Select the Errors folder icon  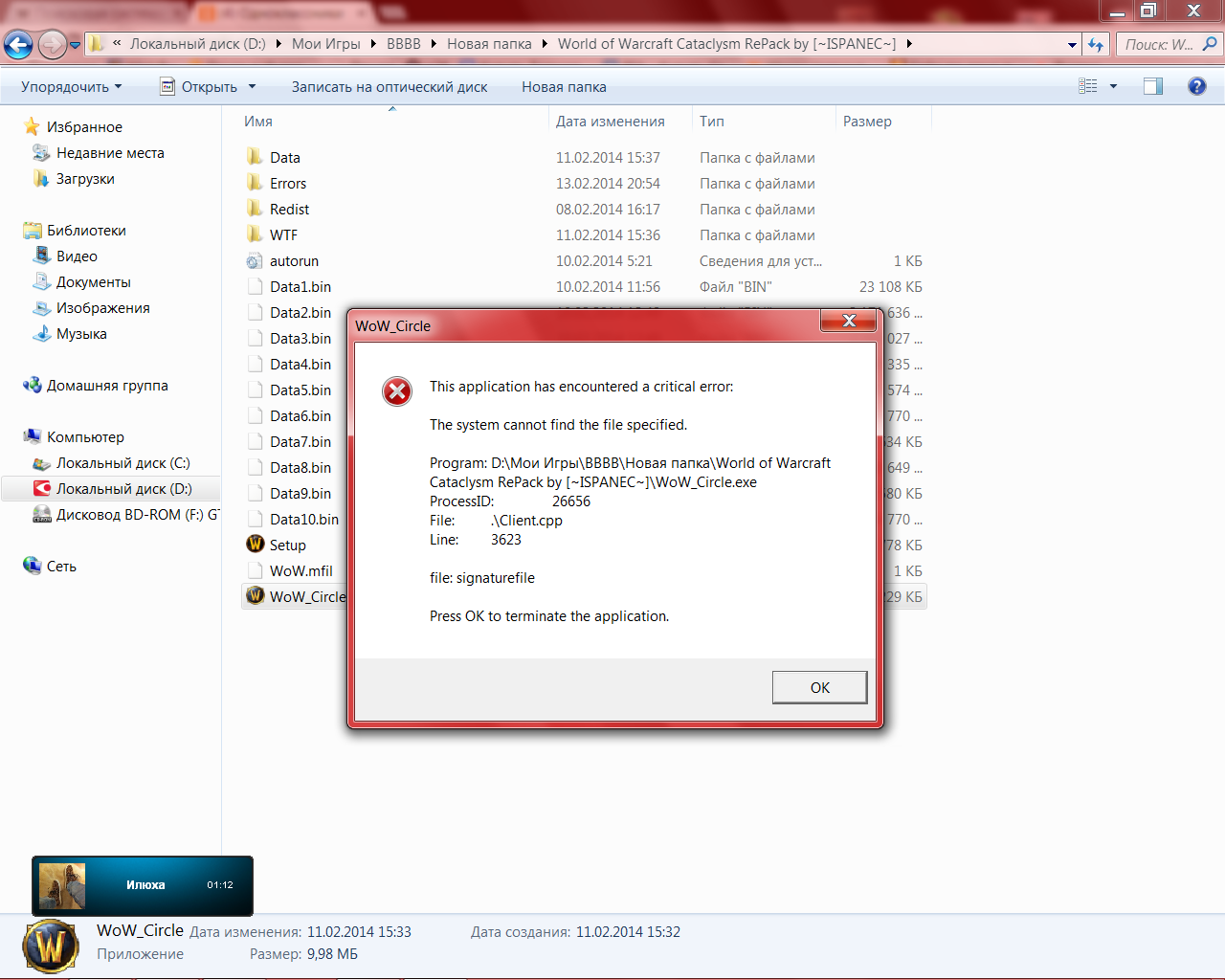255,183
